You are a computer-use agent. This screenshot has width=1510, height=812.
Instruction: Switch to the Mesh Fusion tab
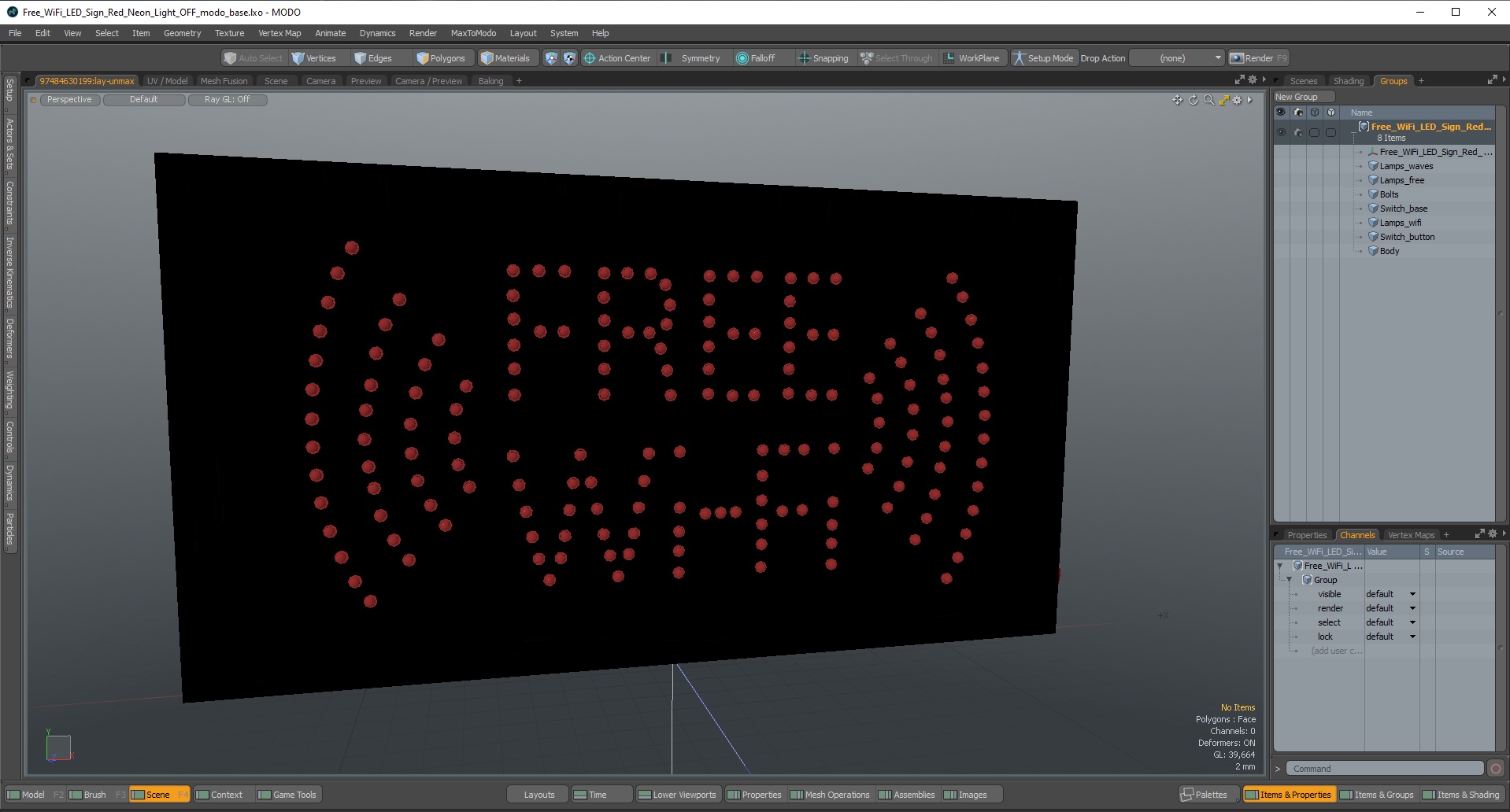pyautogui.click(x=224, y=81)
